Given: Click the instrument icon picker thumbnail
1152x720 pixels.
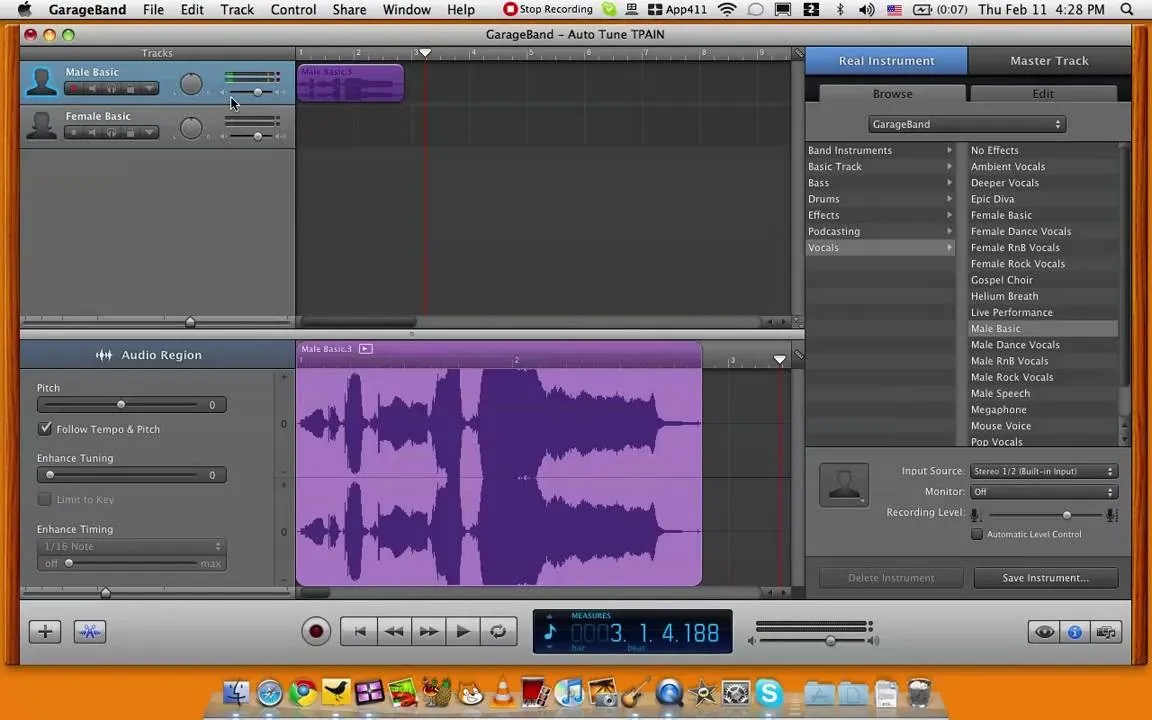Looking at the screenshot, I should point(844,485).
